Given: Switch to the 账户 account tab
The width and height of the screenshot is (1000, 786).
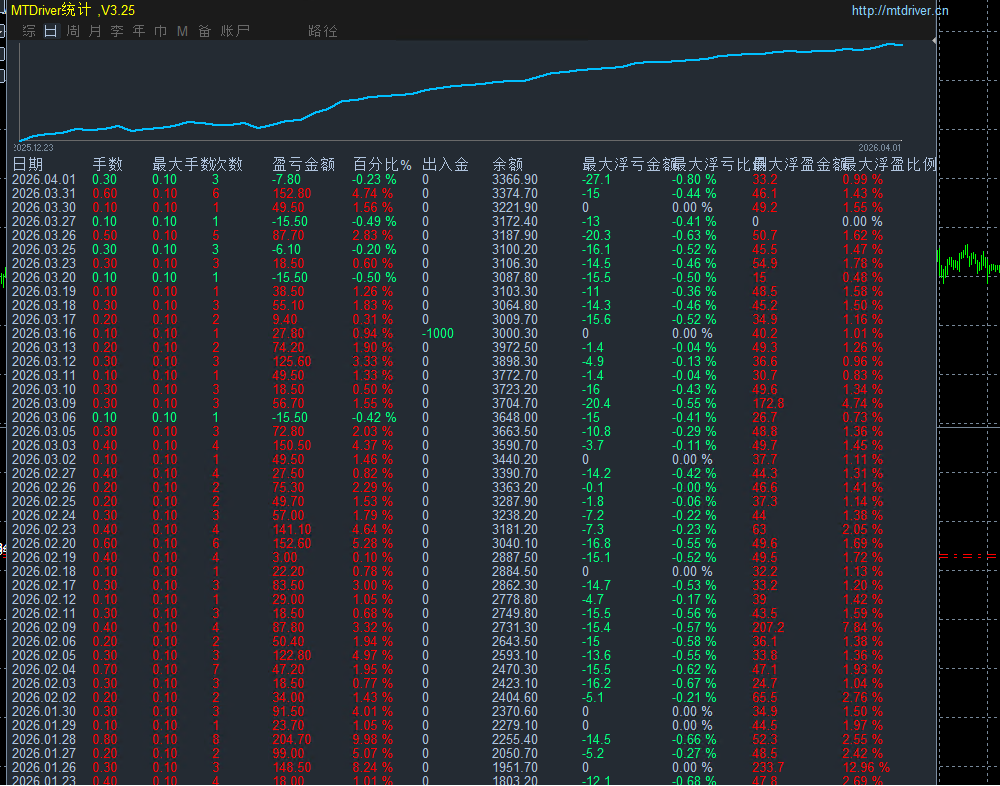Looking at the screenshot, I should (235, 31).
